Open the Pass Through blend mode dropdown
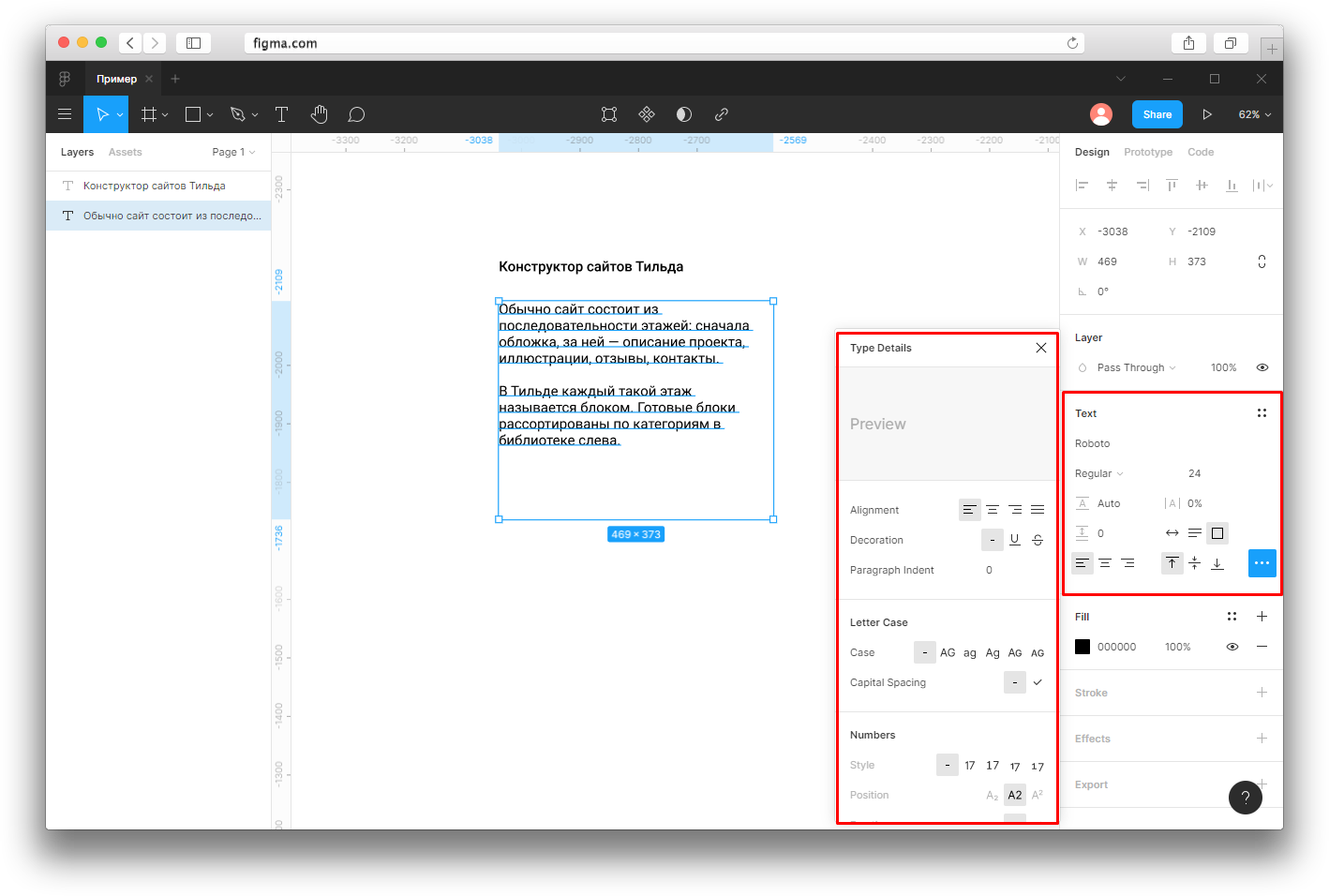The image size is (1329, 896). [x=1136, y=367]
